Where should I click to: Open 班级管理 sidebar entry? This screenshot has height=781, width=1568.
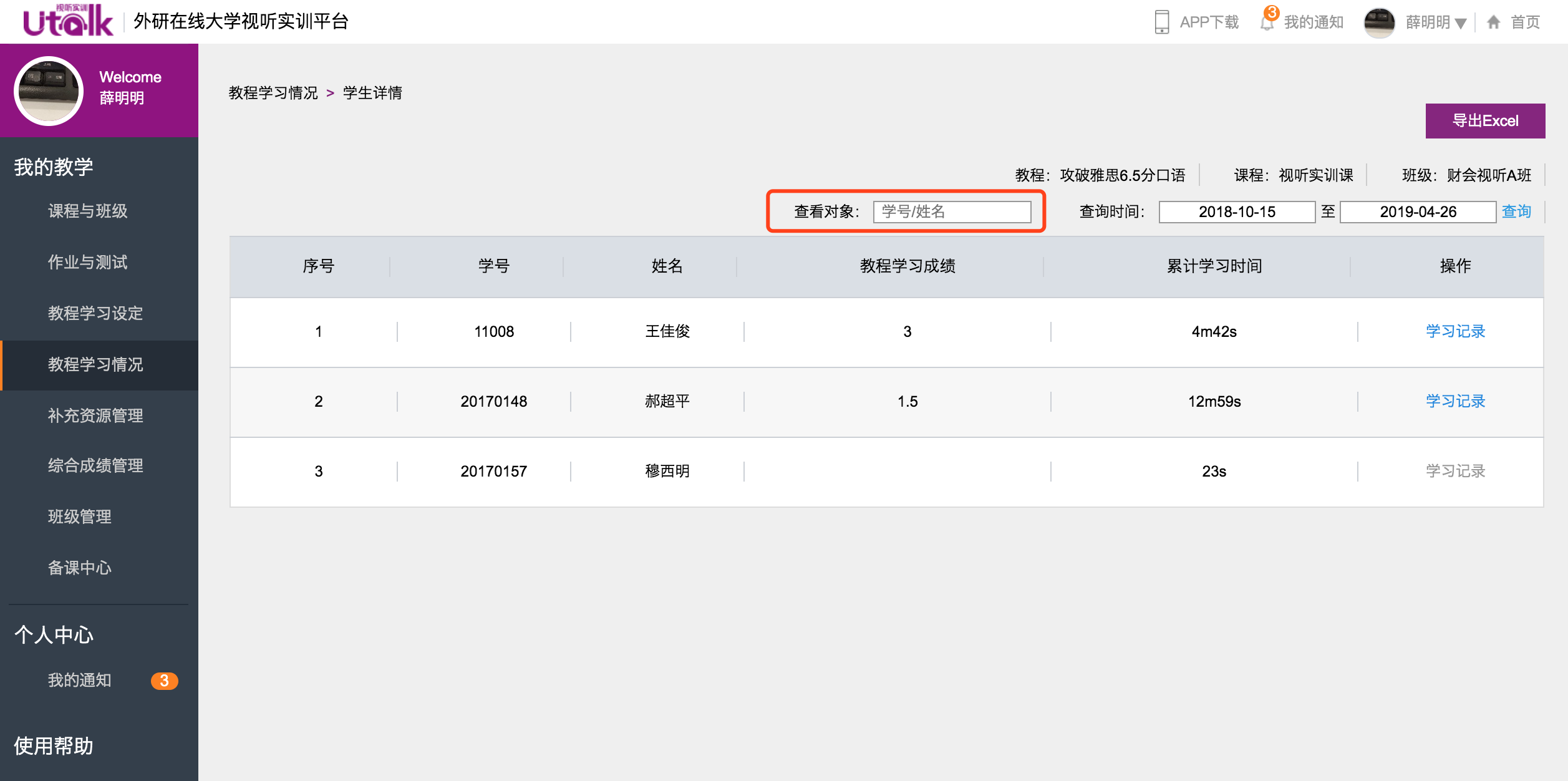point(80,517)
